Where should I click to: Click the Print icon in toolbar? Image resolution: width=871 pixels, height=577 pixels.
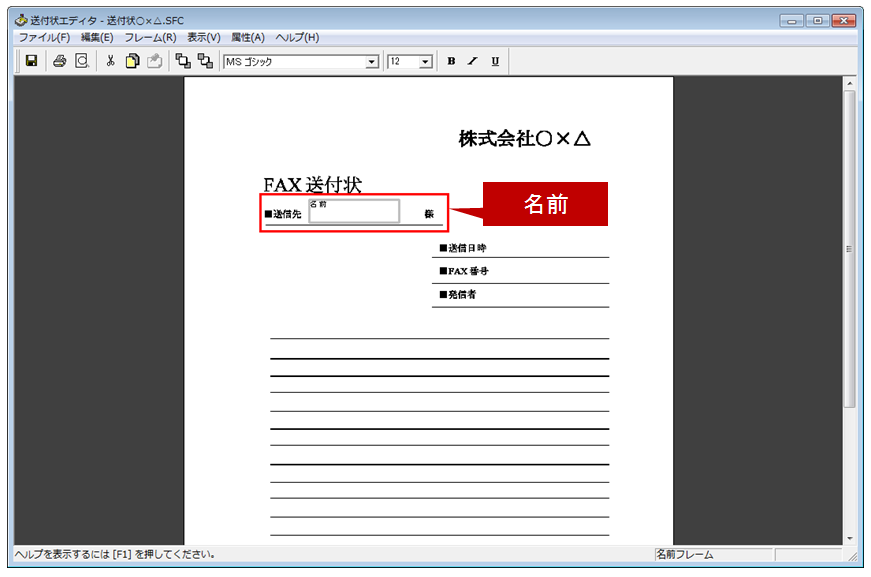pos(59,61)
